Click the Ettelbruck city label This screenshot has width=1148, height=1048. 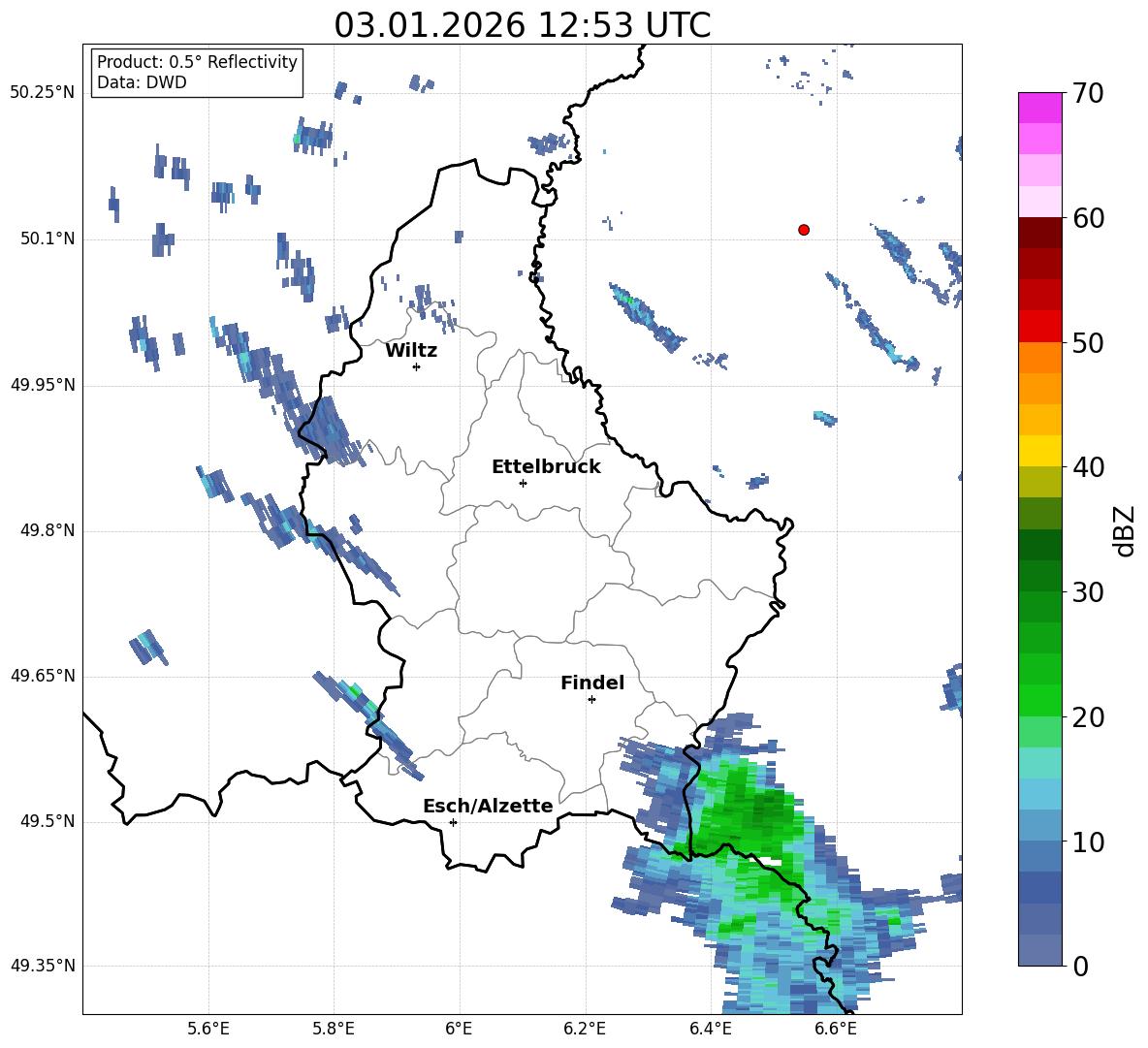[x=546, y=467]
